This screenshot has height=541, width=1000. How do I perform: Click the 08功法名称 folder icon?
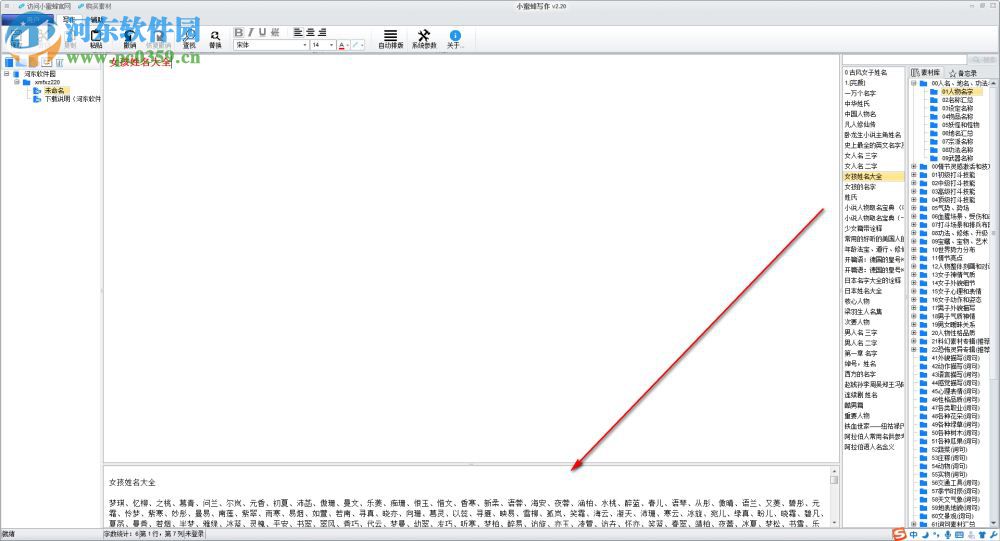[x=934, y=150]
